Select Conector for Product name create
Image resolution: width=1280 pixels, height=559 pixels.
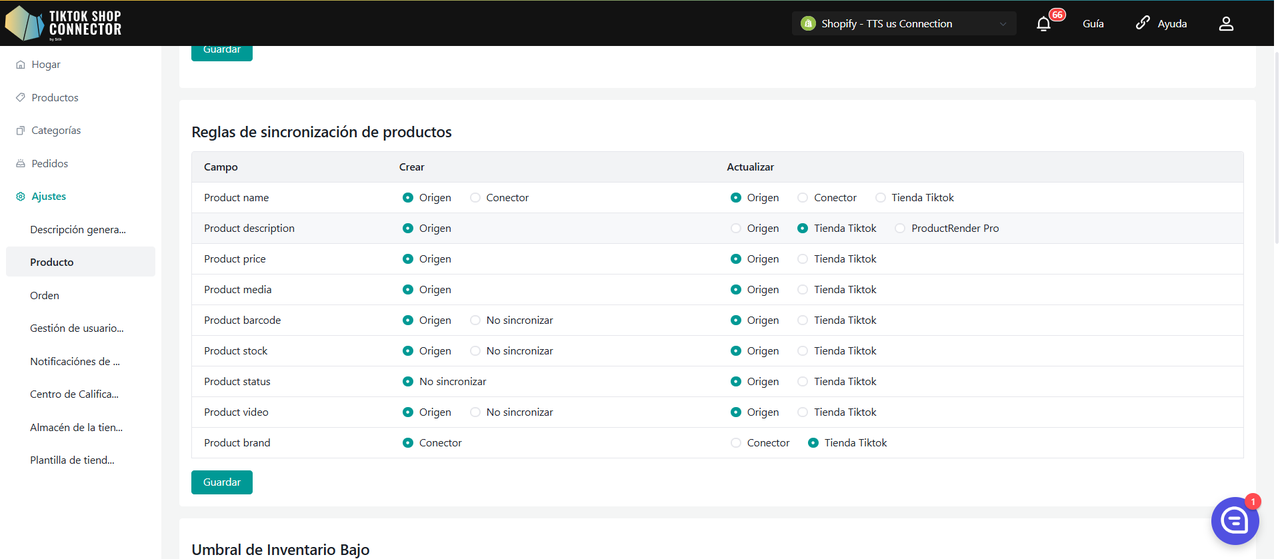pyautogui.click(x=475, y=198)
